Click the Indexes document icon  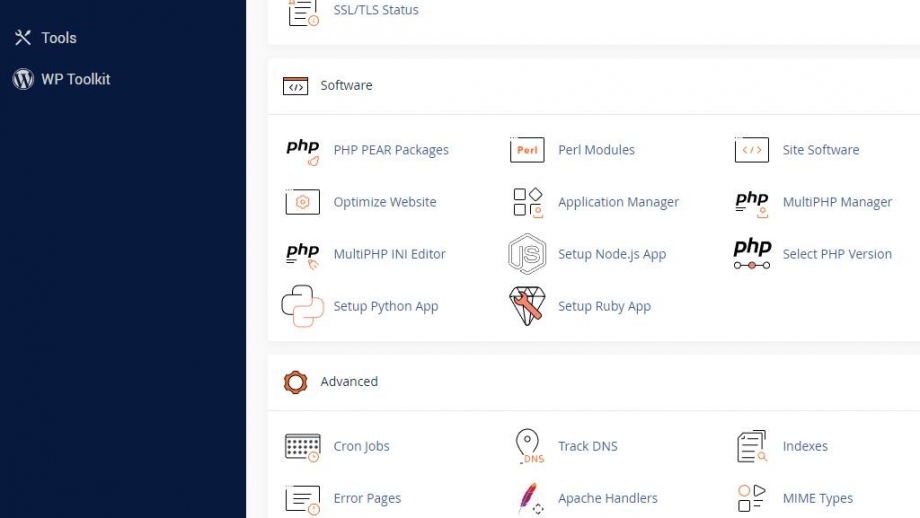click(752, 446)
